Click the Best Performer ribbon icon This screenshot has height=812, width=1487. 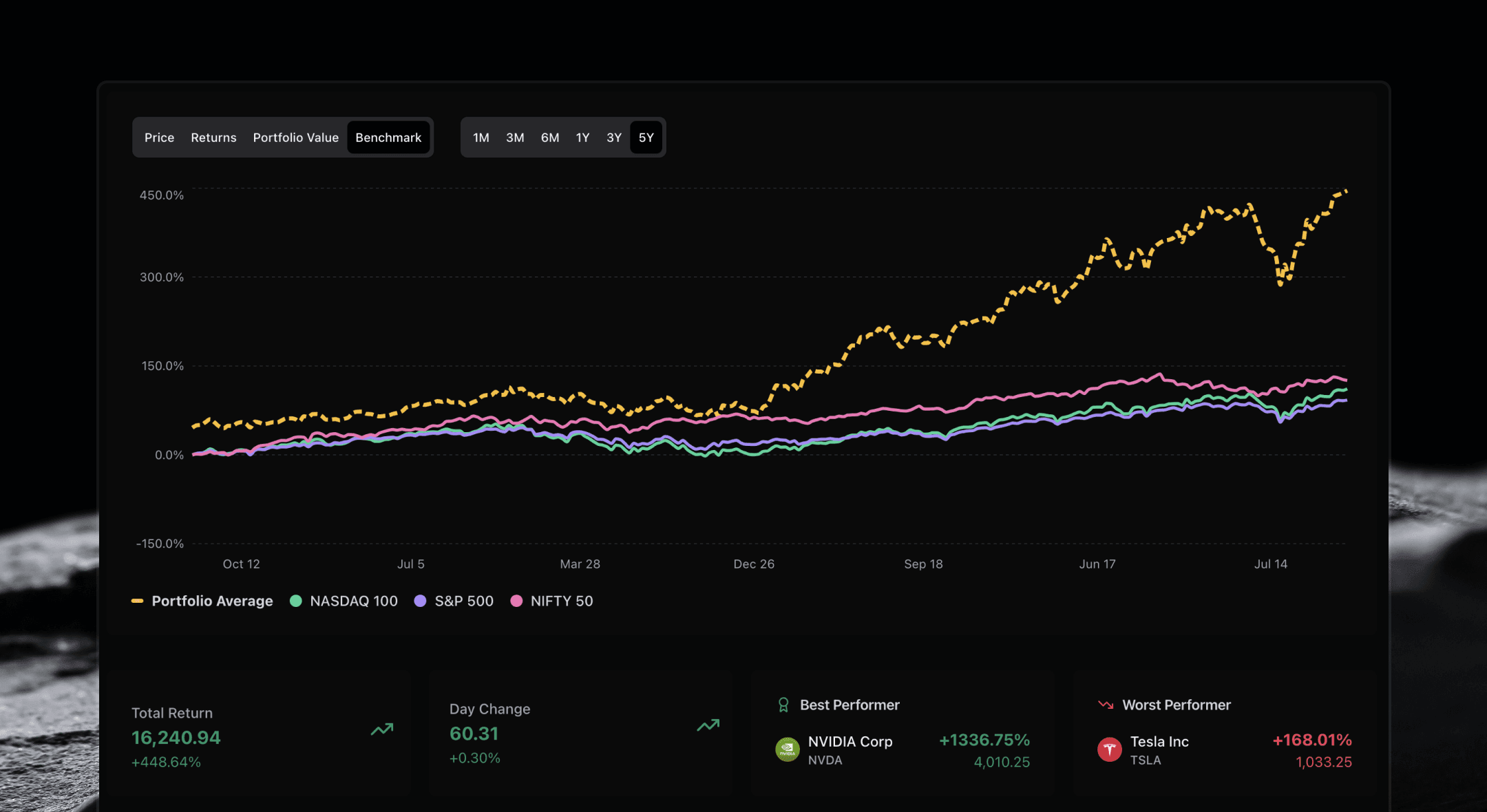783,705
